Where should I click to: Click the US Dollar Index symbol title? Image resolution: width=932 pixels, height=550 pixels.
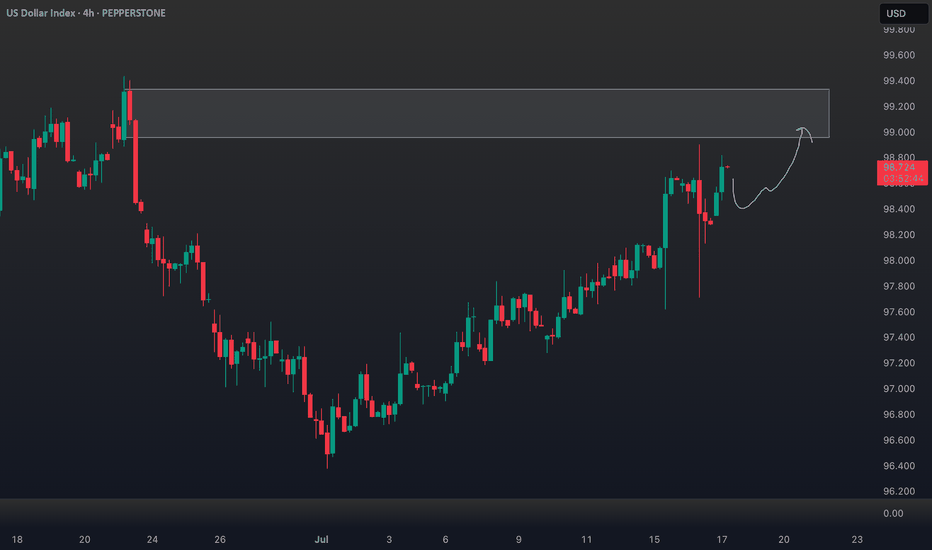point(40,13)
